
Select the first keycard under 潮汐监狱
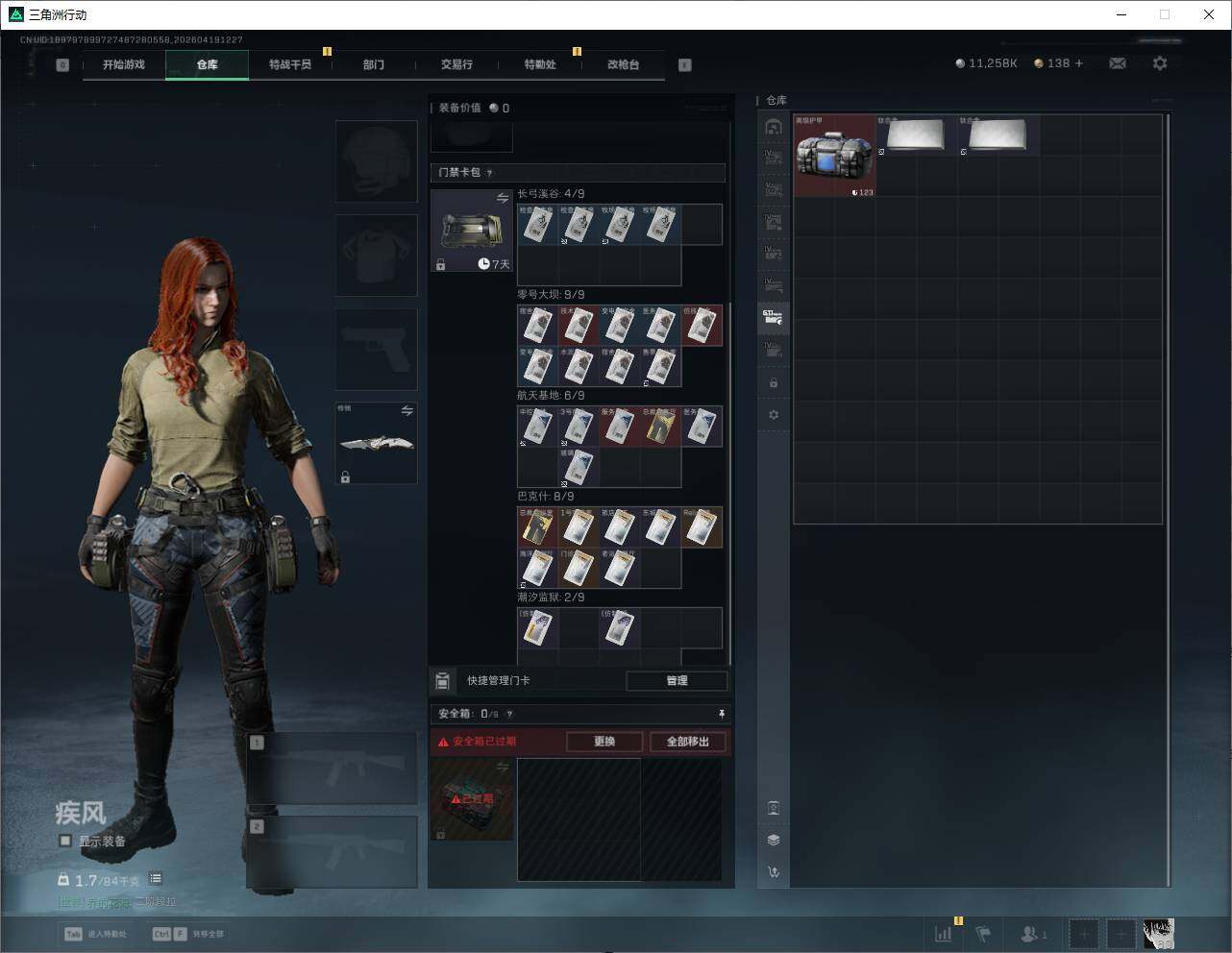pyautogui.click(x=538, y=628)
